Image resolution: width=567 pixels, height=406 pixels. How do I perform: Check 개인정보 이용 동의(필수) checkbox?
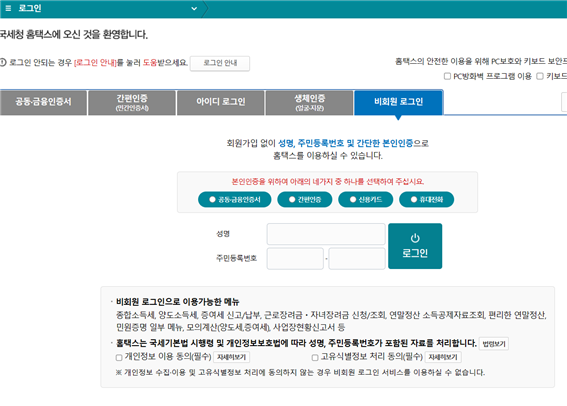119,358
